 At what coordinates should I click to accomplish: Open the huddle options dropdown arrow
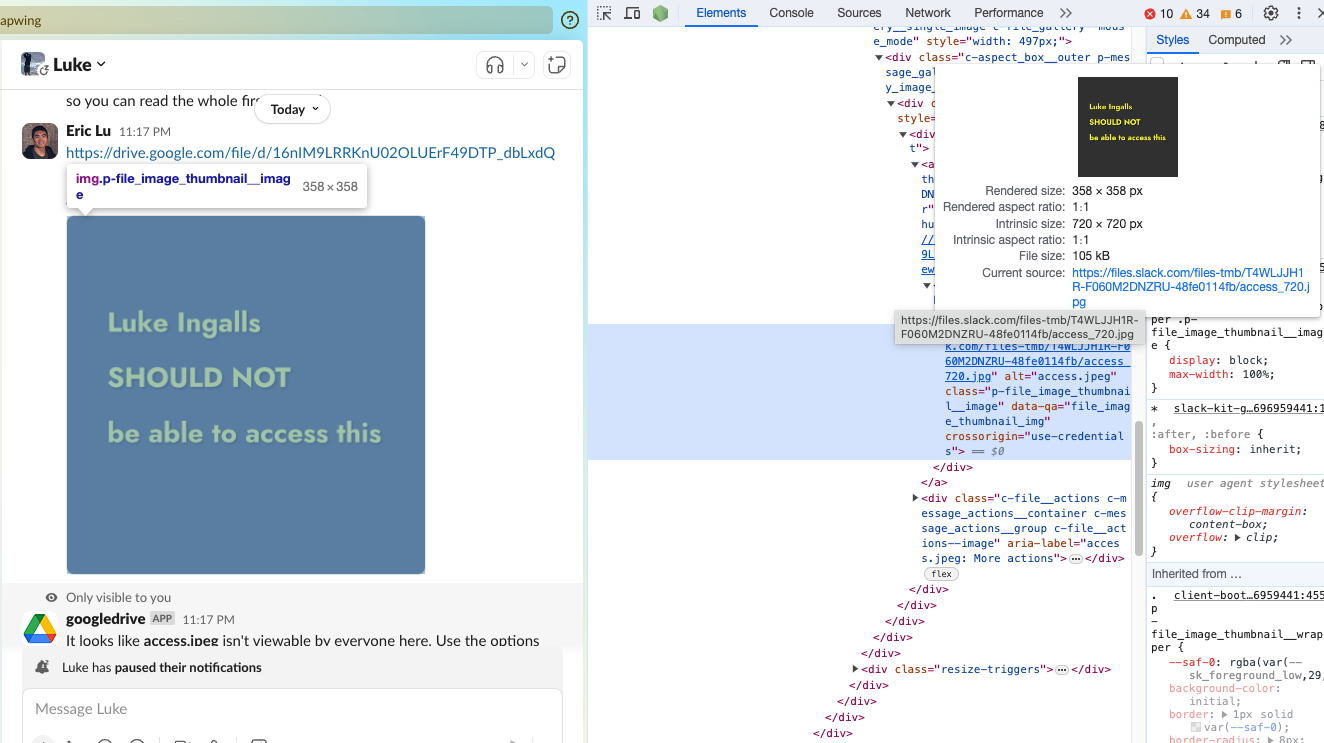[x=524, y=65]
